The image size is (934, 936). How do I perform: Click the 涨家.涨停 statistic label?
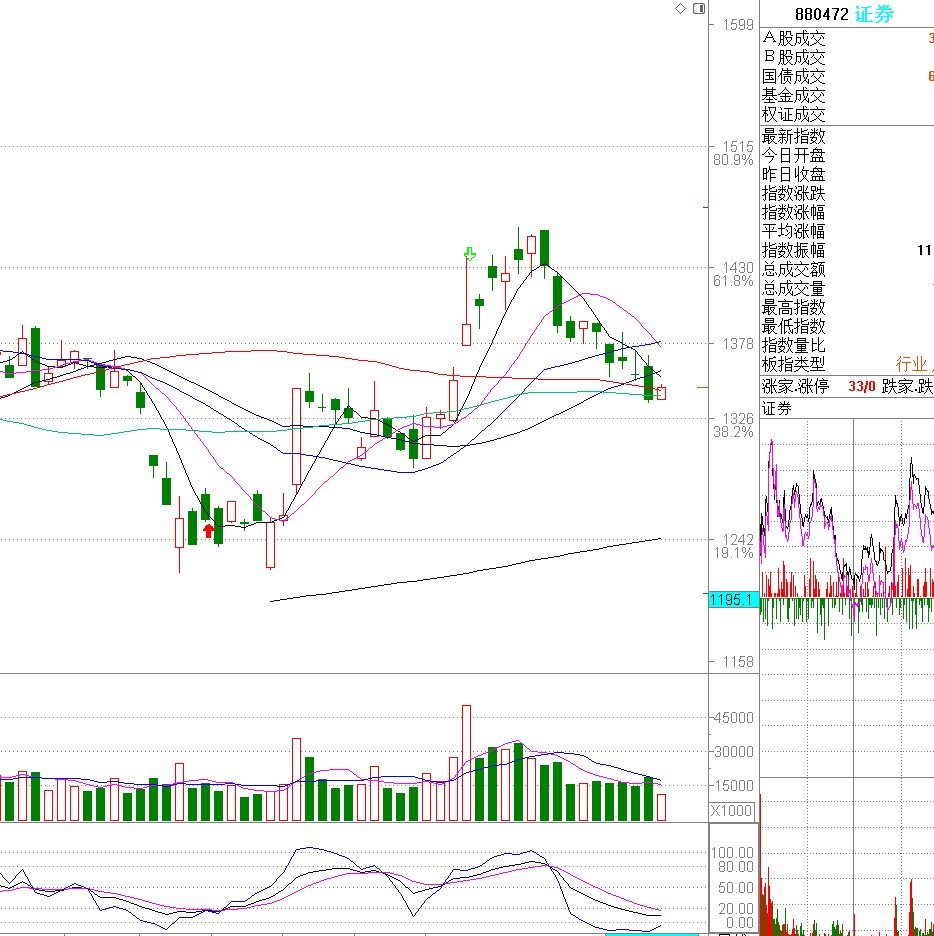tap(795, 386)
